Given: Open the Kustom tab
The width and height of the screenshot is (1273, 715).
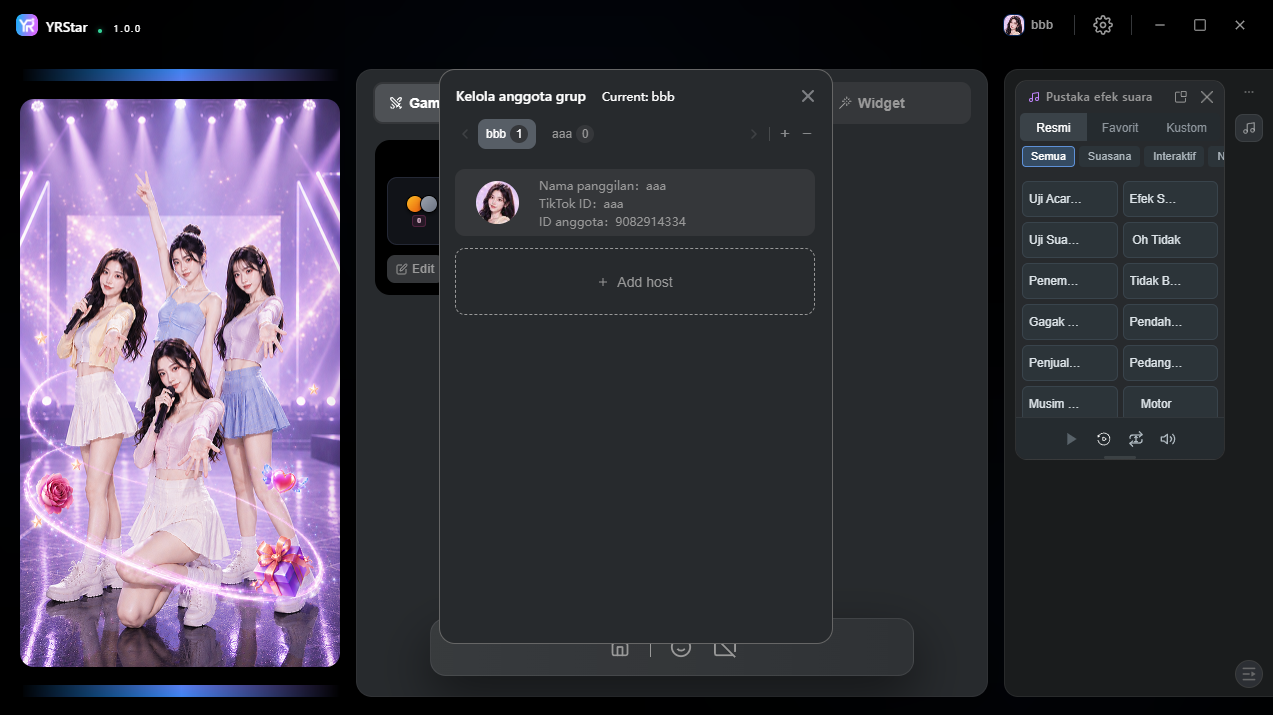Looking at the screenshot, I should pyautogui.click(x=1186, y=127).
